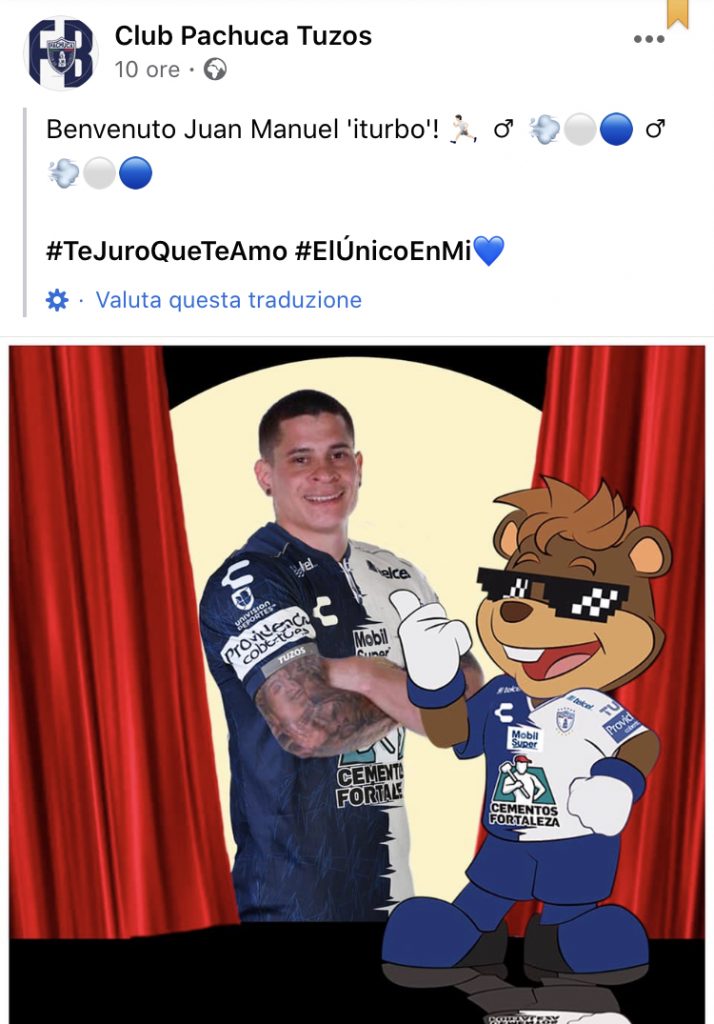Select the 'Benvenuto Juan Manuel' post text
Viewport: 714px width, 1024px height.
tap(242, 129)
